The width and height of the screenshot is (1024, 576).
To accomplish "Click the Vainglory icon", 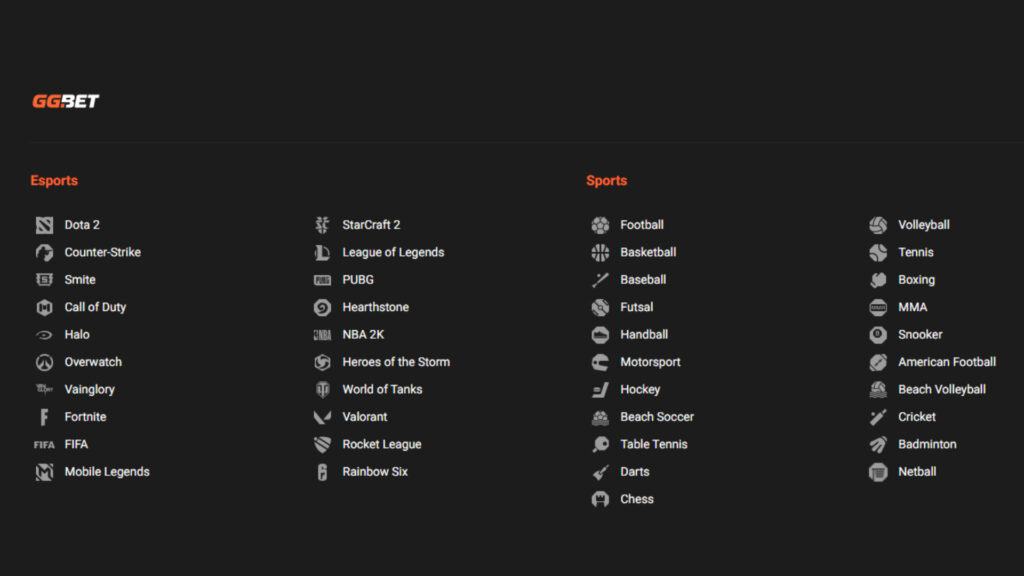I will point(44,390).
